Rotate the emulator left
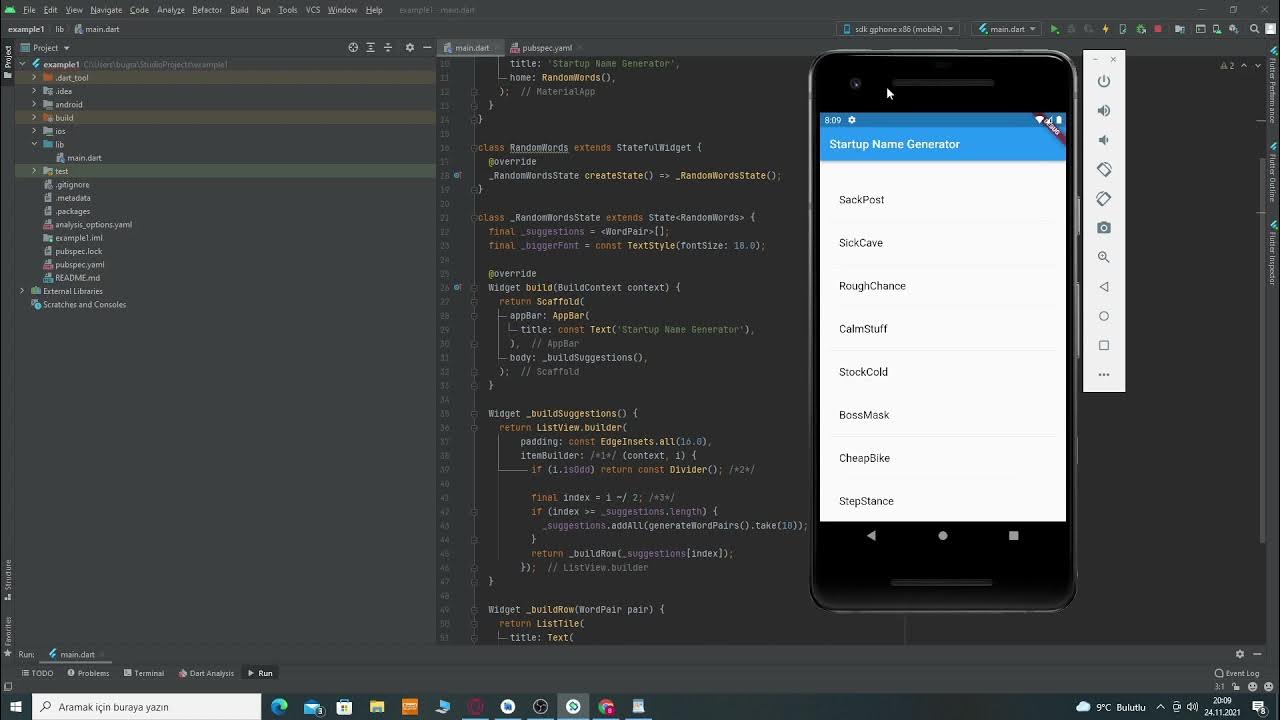The image size is (1280, 720). 1104,170
